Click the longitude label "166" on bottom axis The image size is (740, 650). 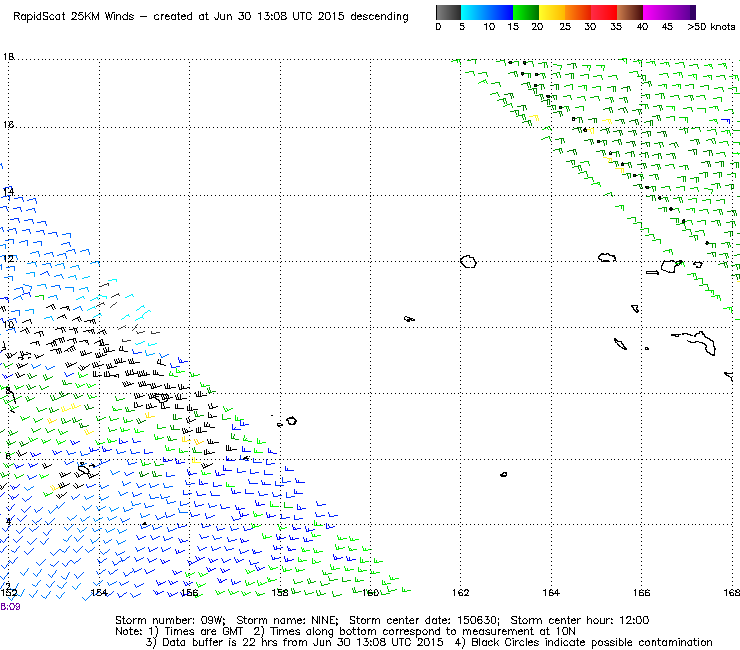pyautogui.click(x=641, y=592)
